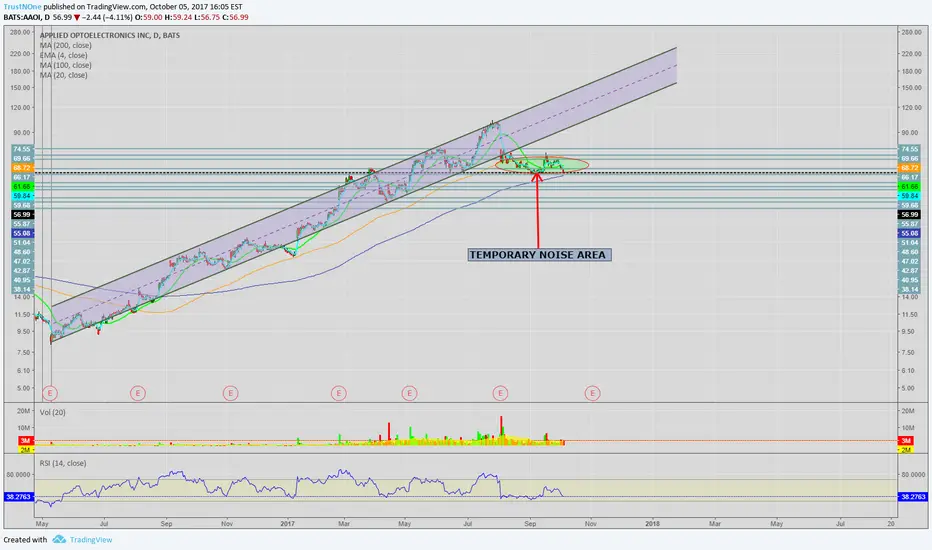932x550 pixels.
Task: Click the blue 55.08 price label on right scale
Action: [x=909, y=234]
